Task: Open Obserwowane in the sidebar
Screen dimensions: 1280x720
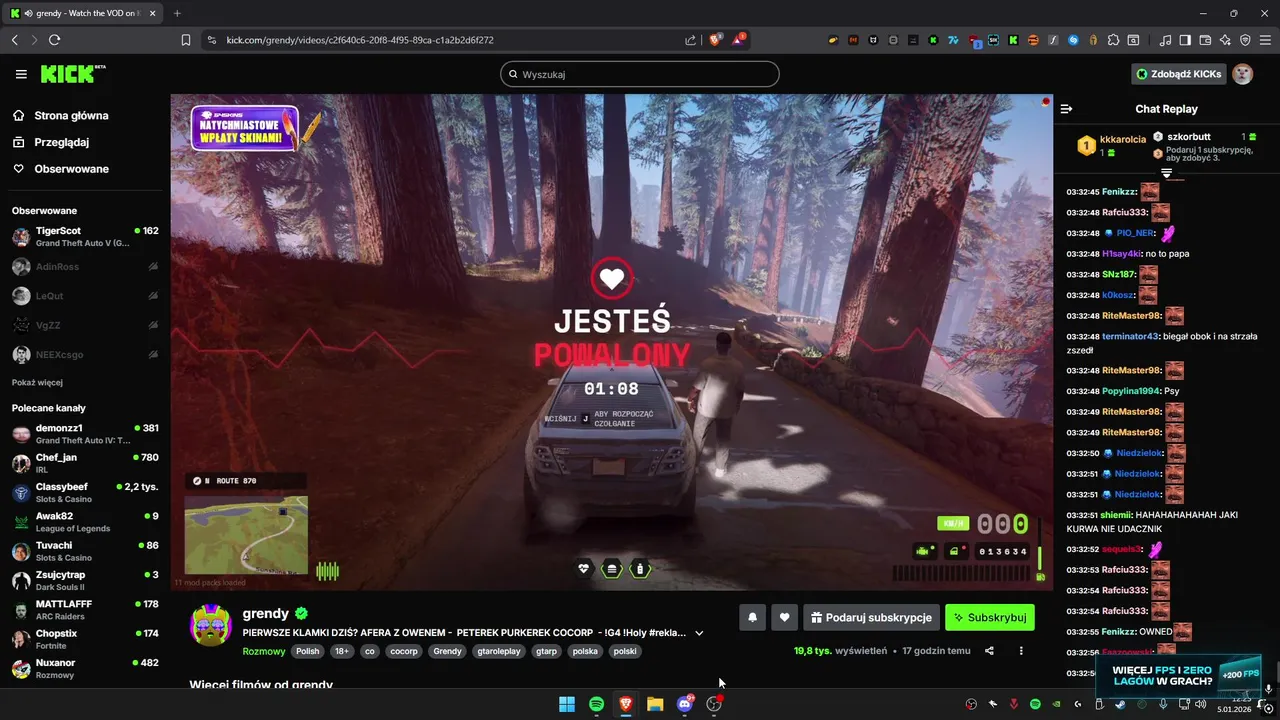Action: point(60,169)
